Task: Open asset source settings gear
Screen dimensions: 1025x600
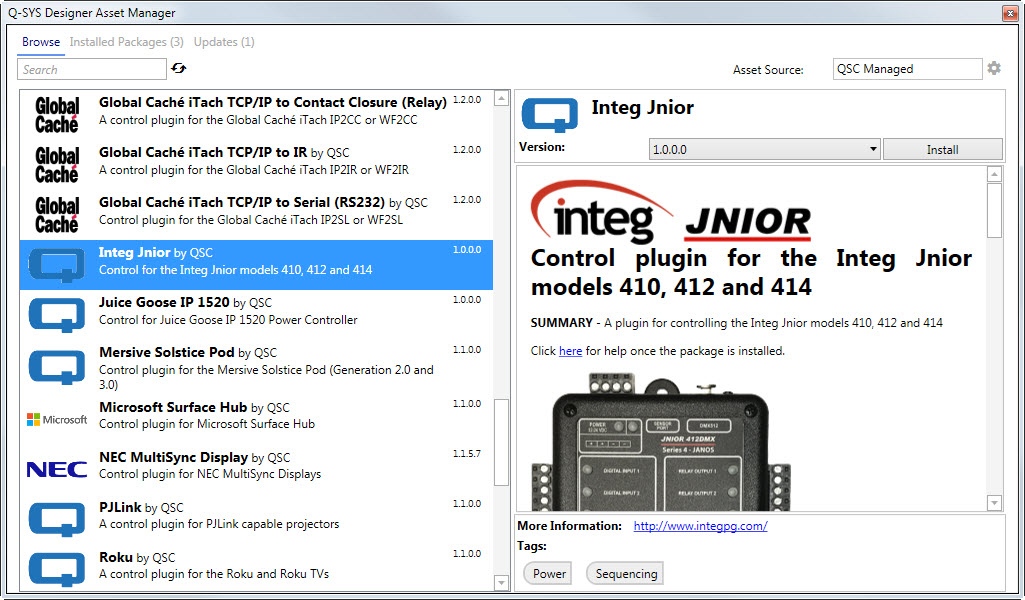Action: 994,68
